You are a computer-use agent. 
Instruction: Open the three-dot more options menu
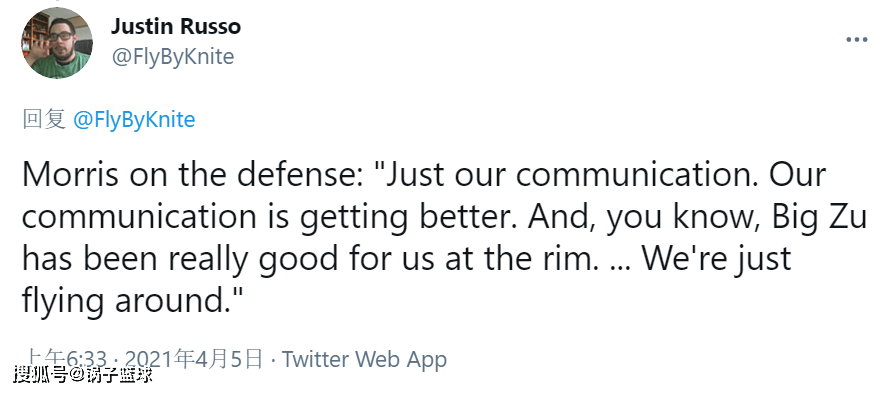pos(857,40)
